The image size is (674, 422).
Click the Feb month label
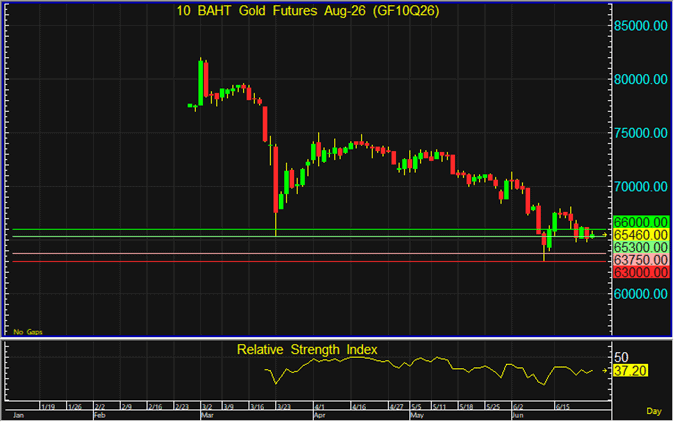tap(100, 415)
